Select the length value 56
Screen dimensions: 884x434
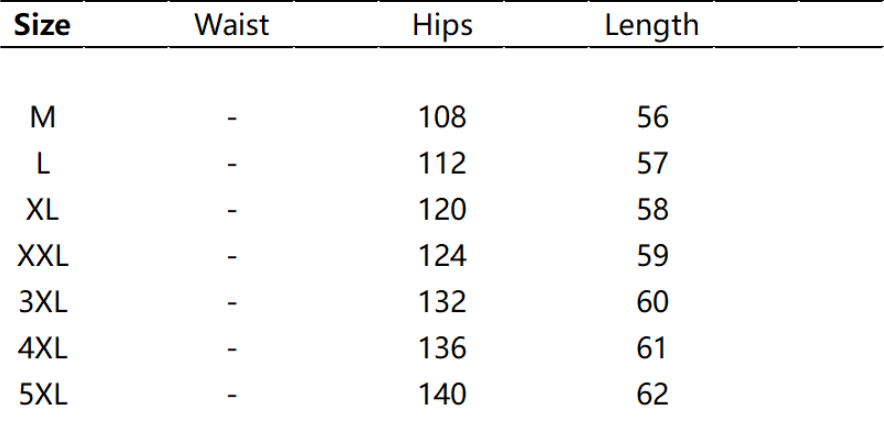[652, 118]
